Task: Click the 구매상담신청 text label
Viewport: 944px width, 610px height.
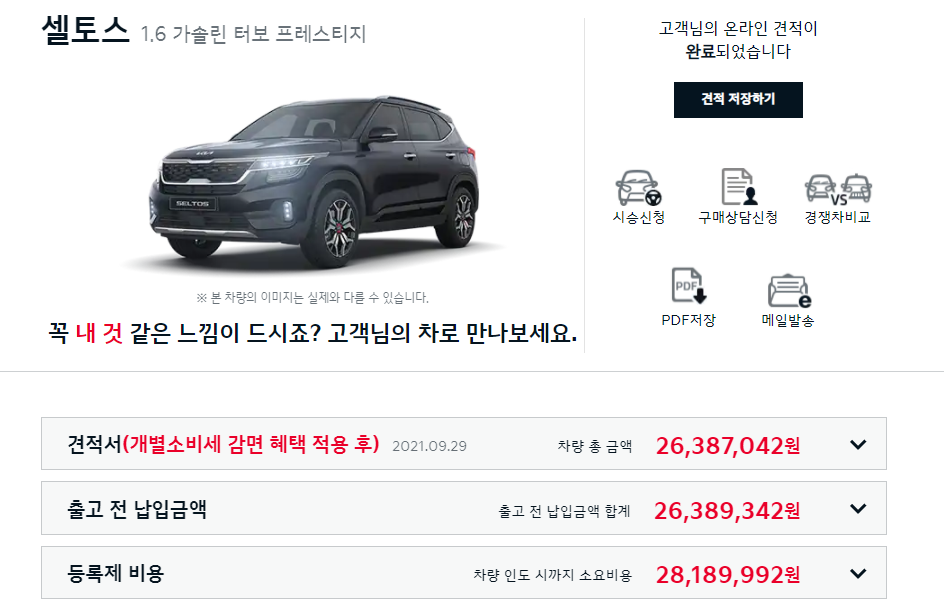Action: pos(738,217)
